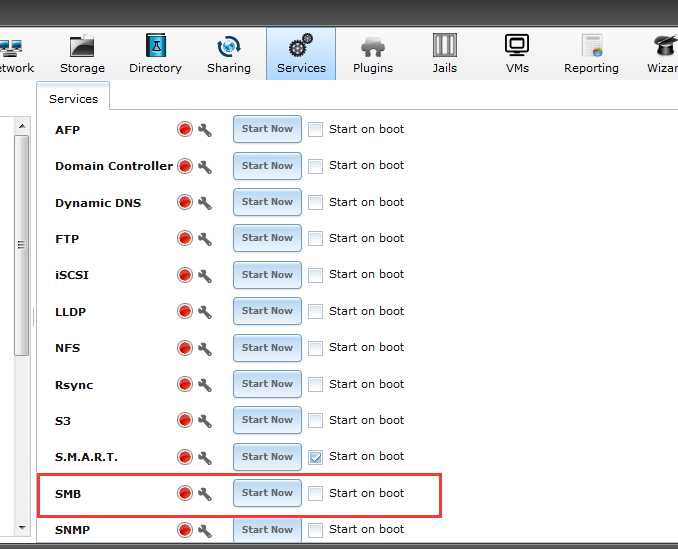Open FTP settings wrench icon
The width and height of the screenshot is (678, 549).
click(205, 239)
